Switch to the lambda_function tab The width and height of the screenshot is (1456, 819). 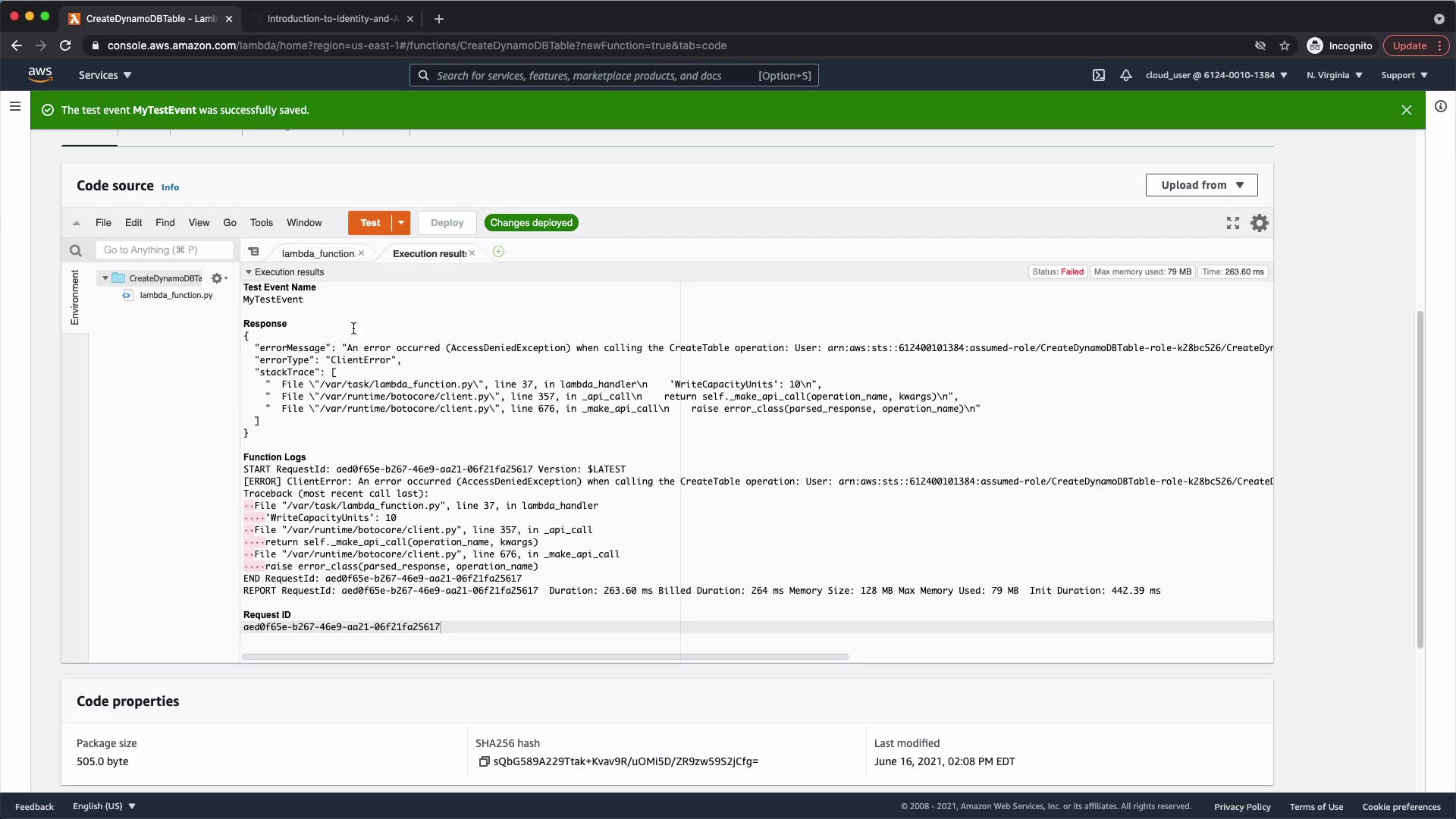317,253
